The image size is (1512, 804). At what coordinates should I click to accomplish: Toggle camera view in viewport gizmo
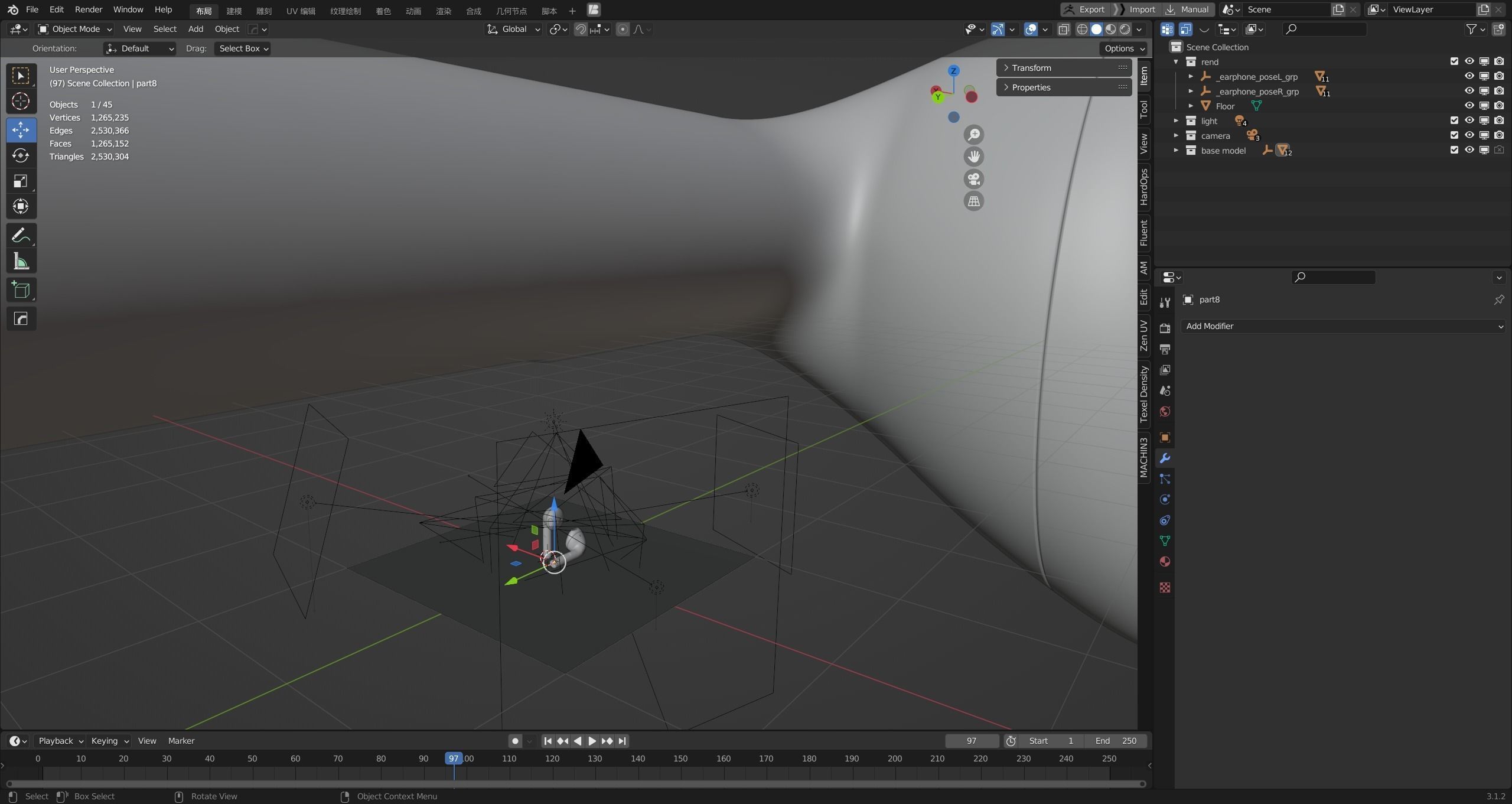click(973, 179)
